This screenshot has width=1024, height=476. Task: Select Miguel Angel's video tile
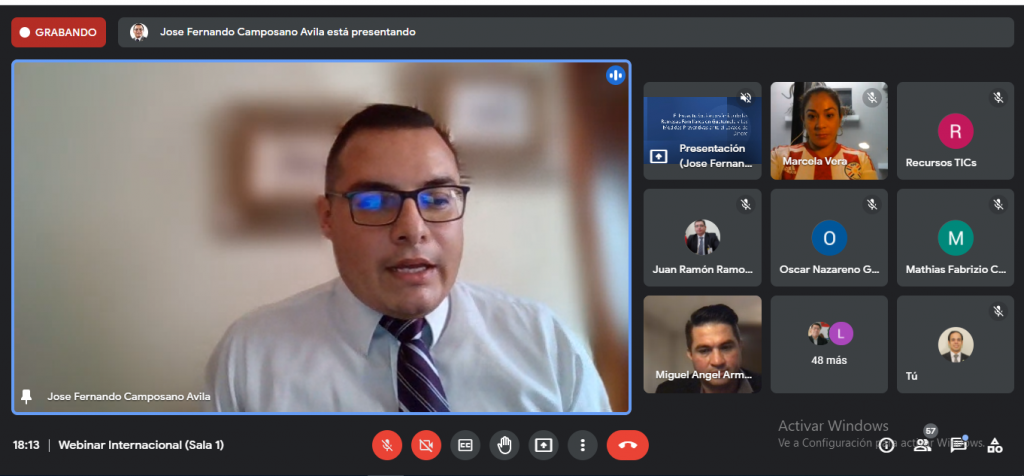pyautogui.click(x=702, y=344)
